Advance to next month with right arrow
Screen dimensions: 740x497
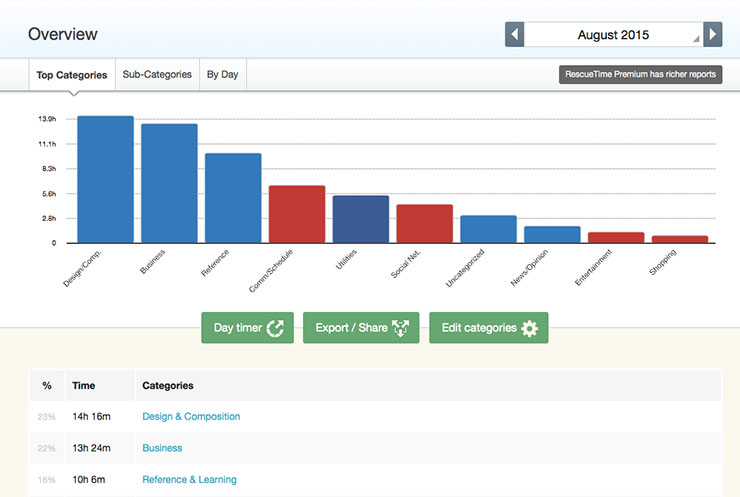[712, 34]
